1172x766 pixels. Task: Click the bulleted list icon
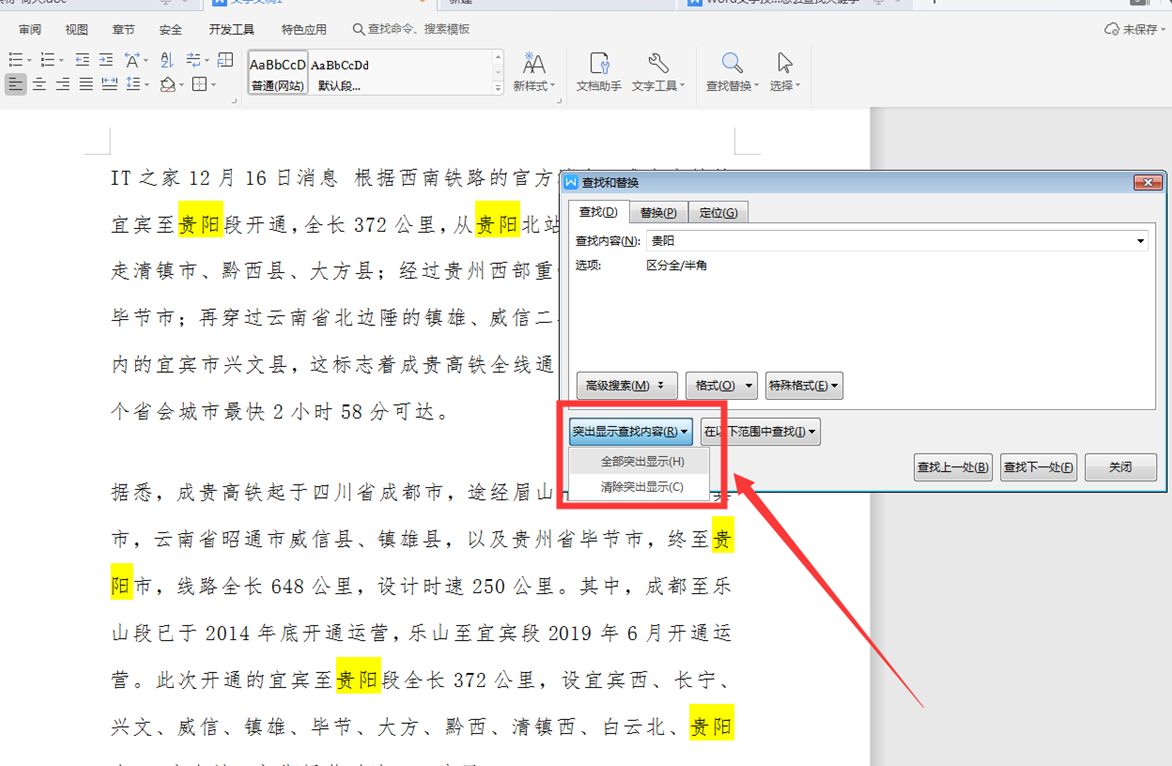(x=15, y=60)
